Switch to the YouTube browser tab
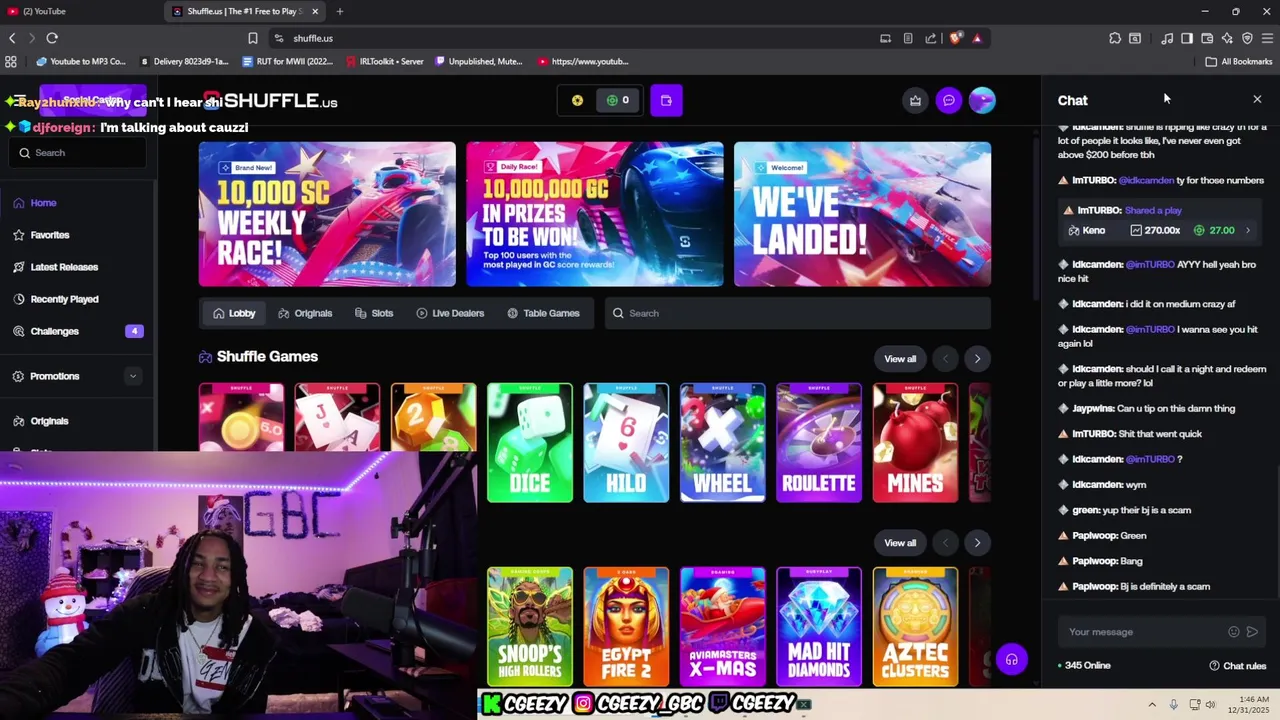This screenshot has width=1280, height=720. click(80, 11)
